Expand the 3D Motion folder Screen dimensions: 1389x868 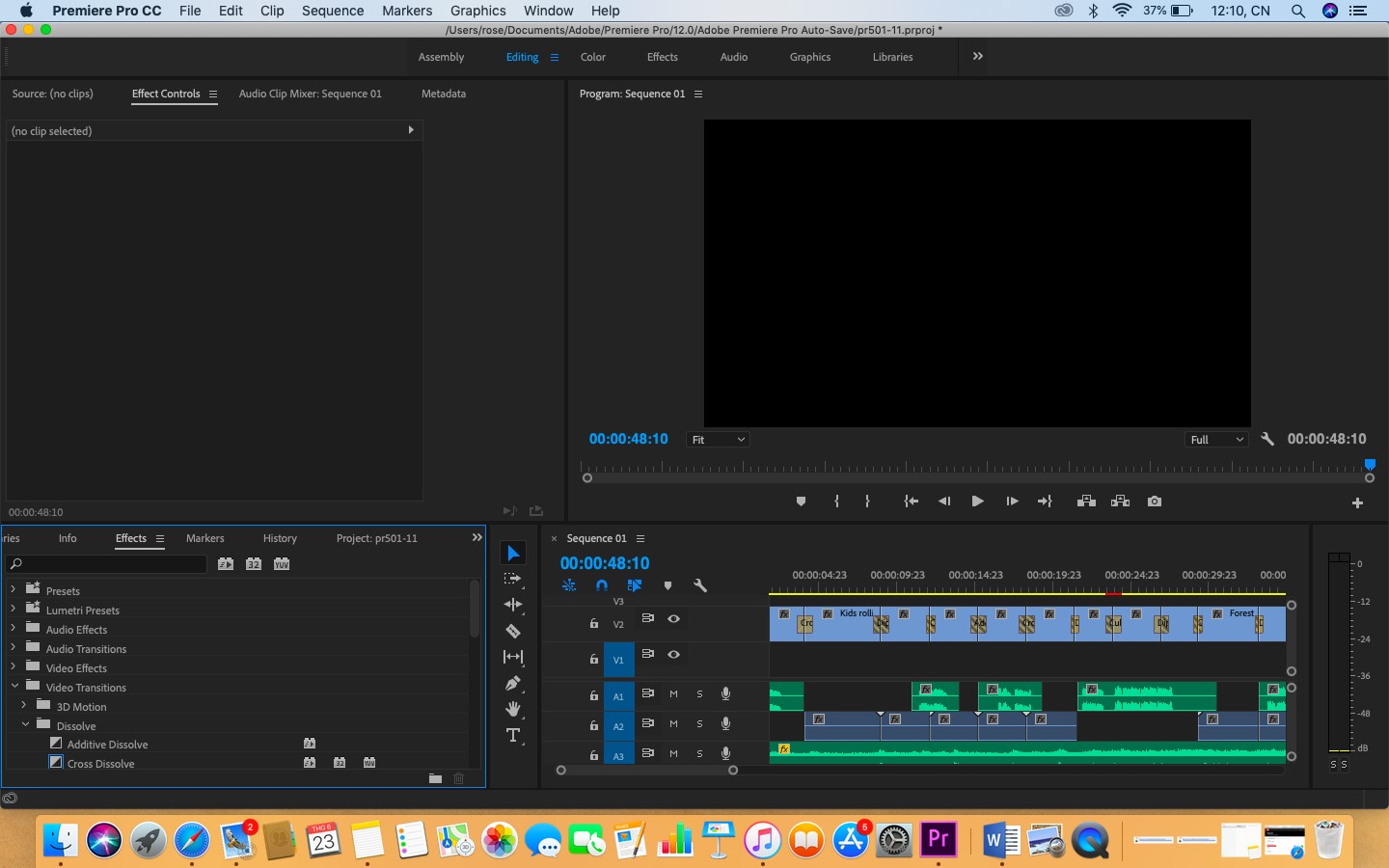coord(23,705)
